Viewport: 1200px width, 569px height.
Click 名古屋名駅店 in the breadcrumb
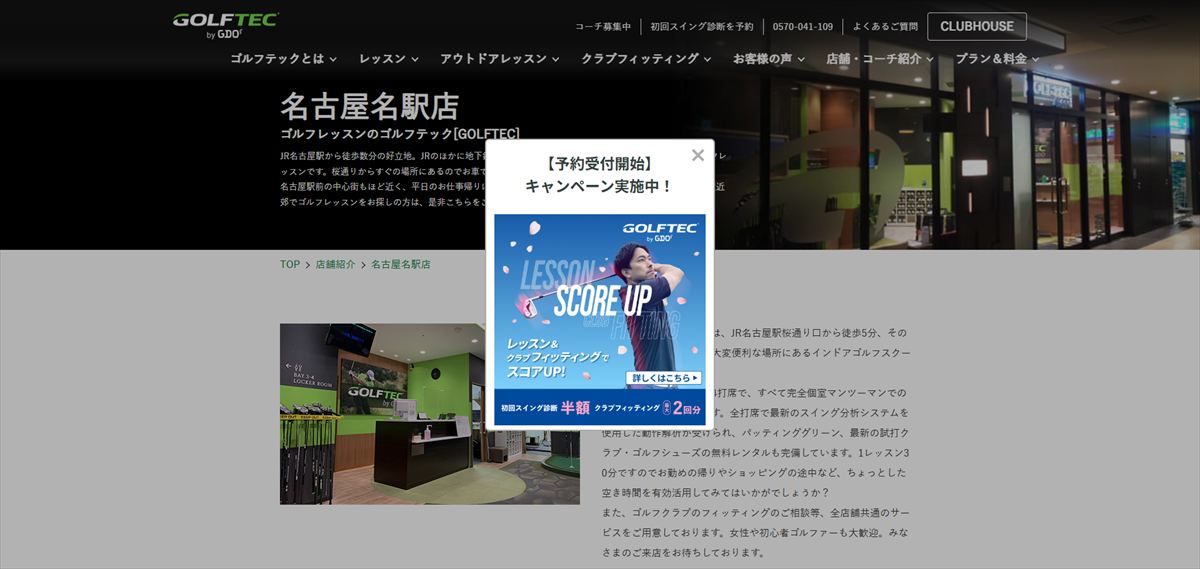[x=401, y=265]
